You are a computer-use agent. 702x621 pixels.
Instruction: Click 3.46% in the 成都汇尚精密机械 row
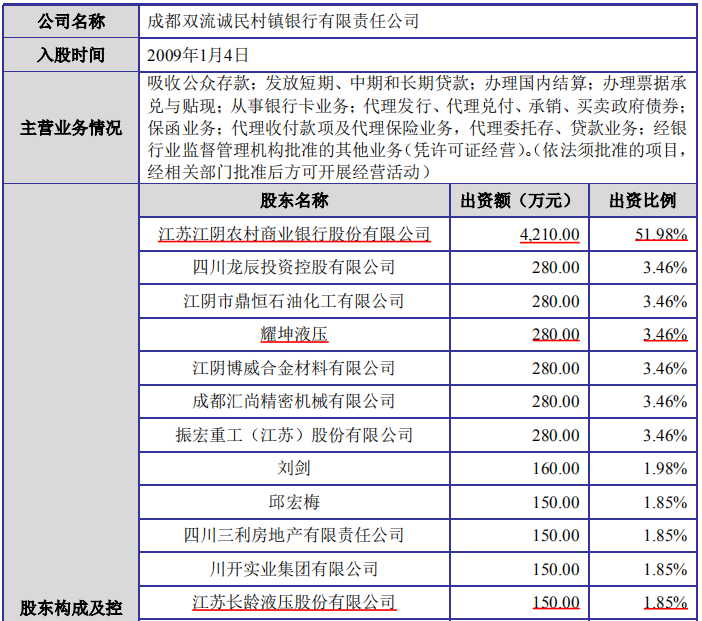665,402
